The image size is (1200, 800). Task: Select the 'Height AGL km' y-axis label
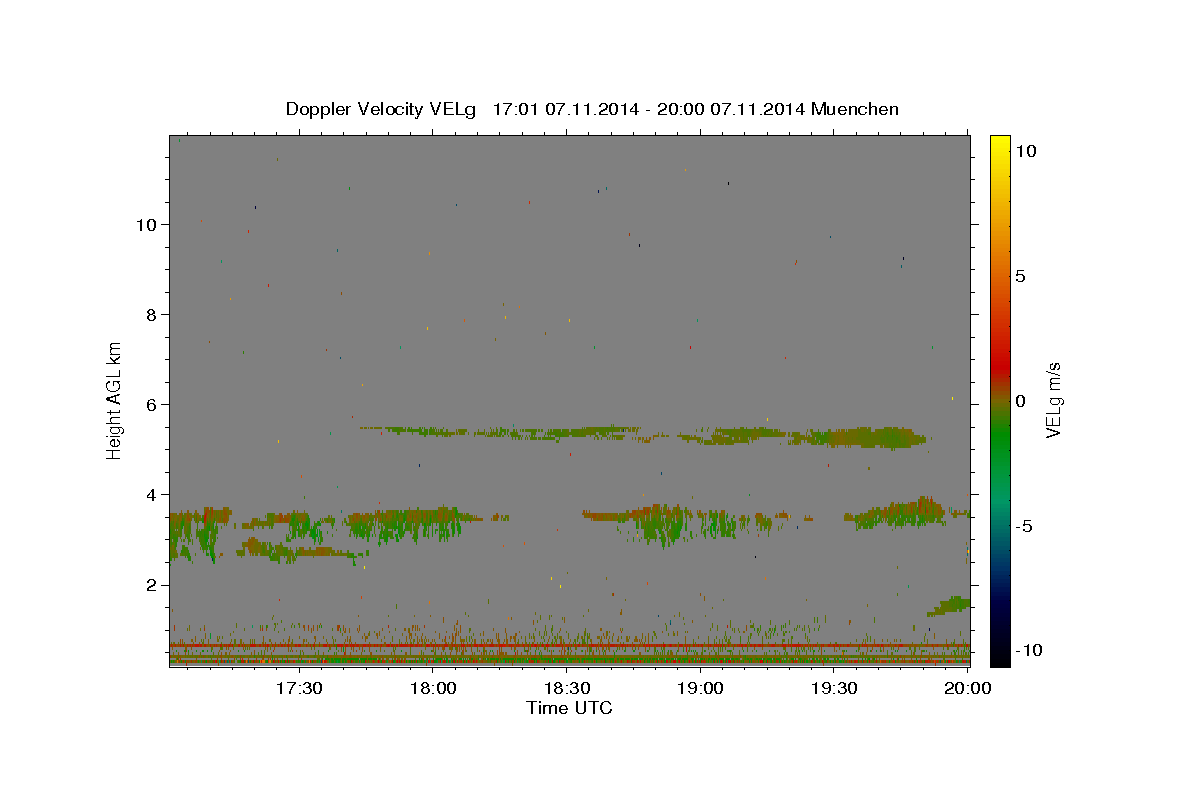(x=115, y=400)
